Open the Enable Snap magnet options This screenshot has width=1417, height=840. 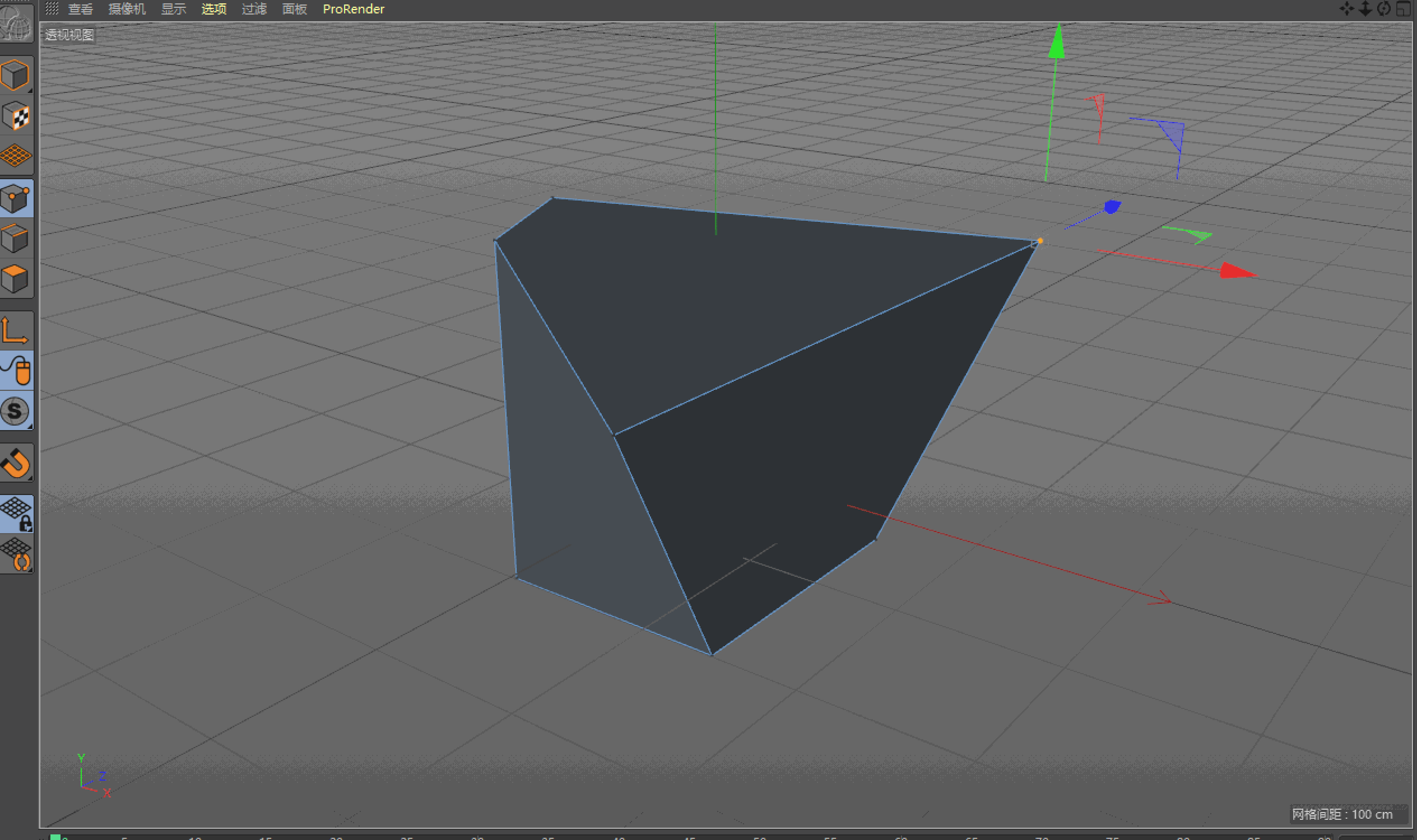(16, 463)
